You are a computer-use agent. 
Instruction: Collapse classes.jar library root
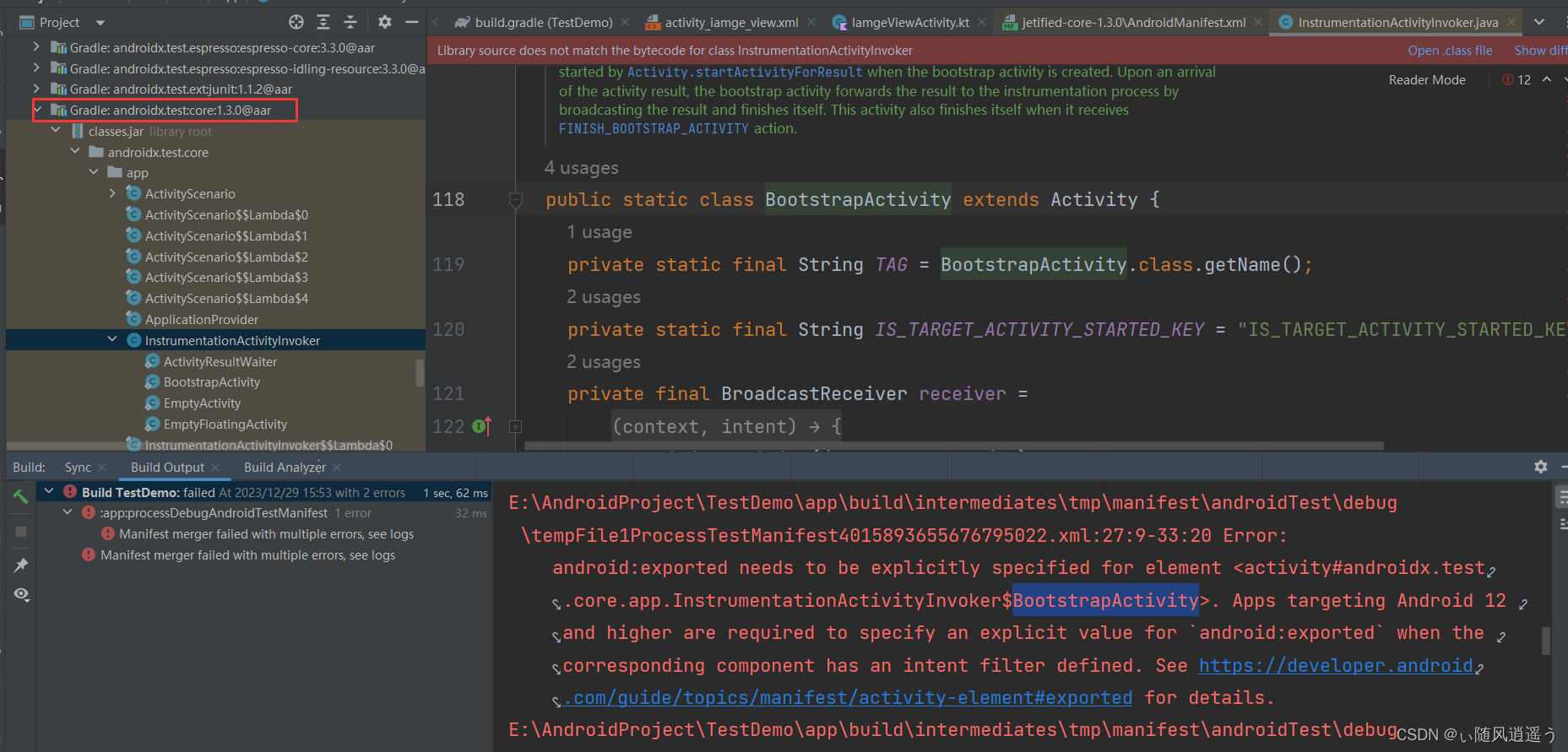click(56, 131)
